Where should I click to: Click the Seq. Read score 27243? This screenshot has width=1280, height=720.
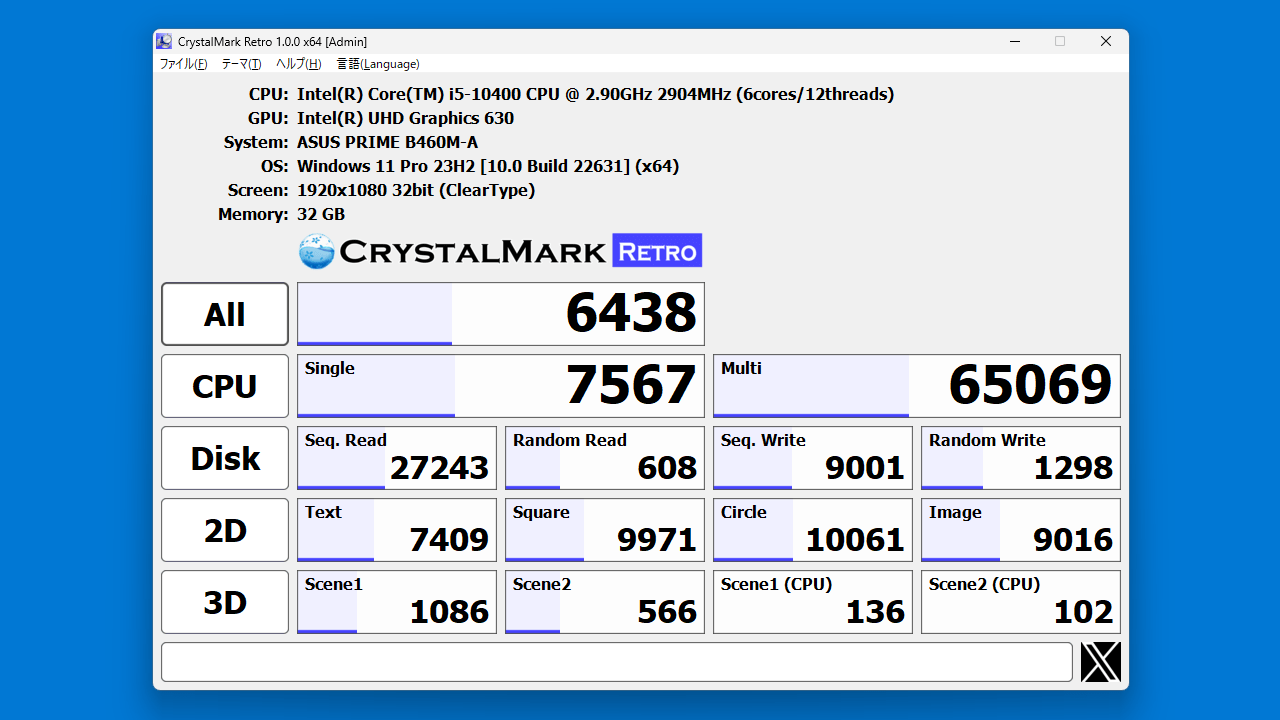[x=397, y=458]
